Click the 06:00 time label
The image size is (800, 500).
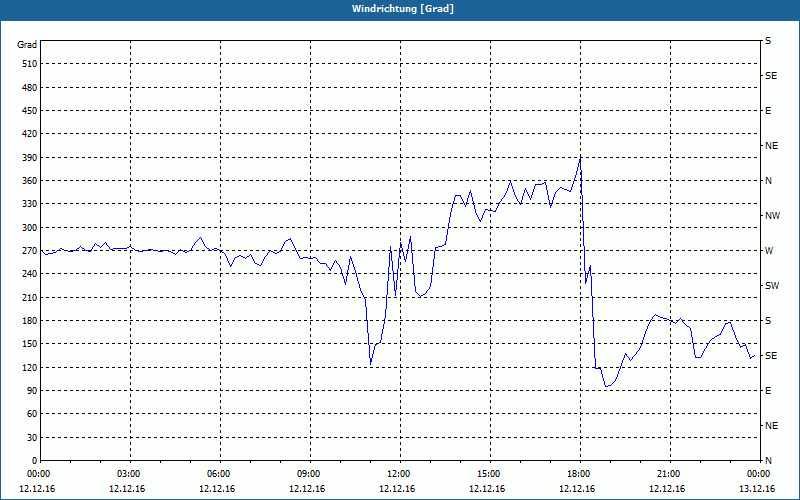[220, 474]
